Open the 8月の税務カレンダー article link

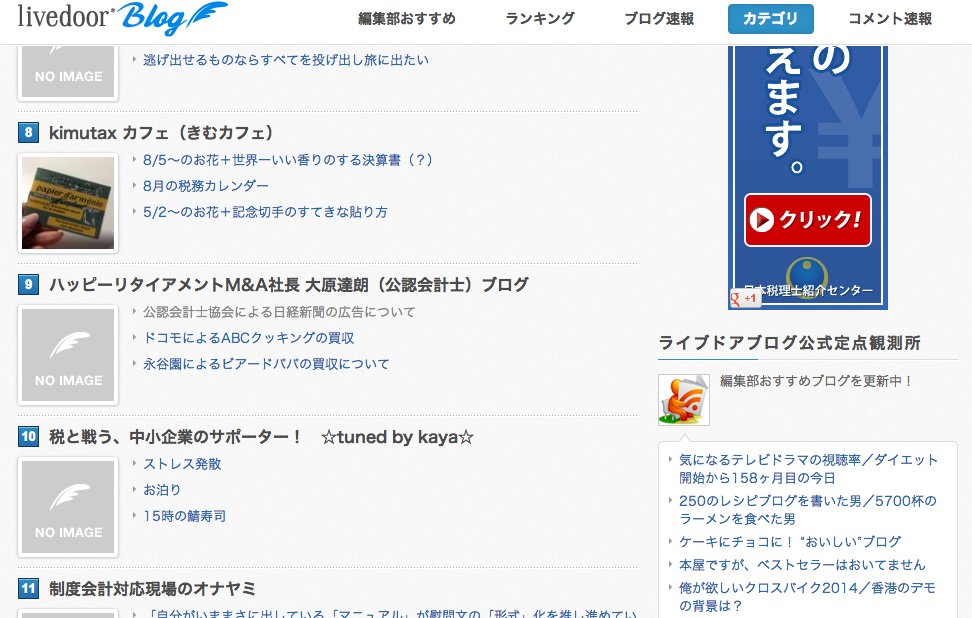click(206, 186)
